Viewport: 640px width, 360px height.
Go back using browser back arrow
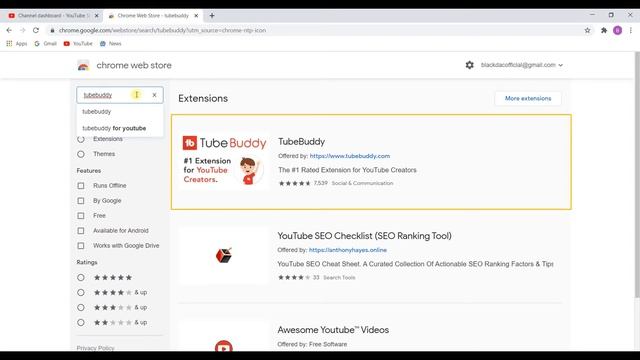click(x=9, y=30)
